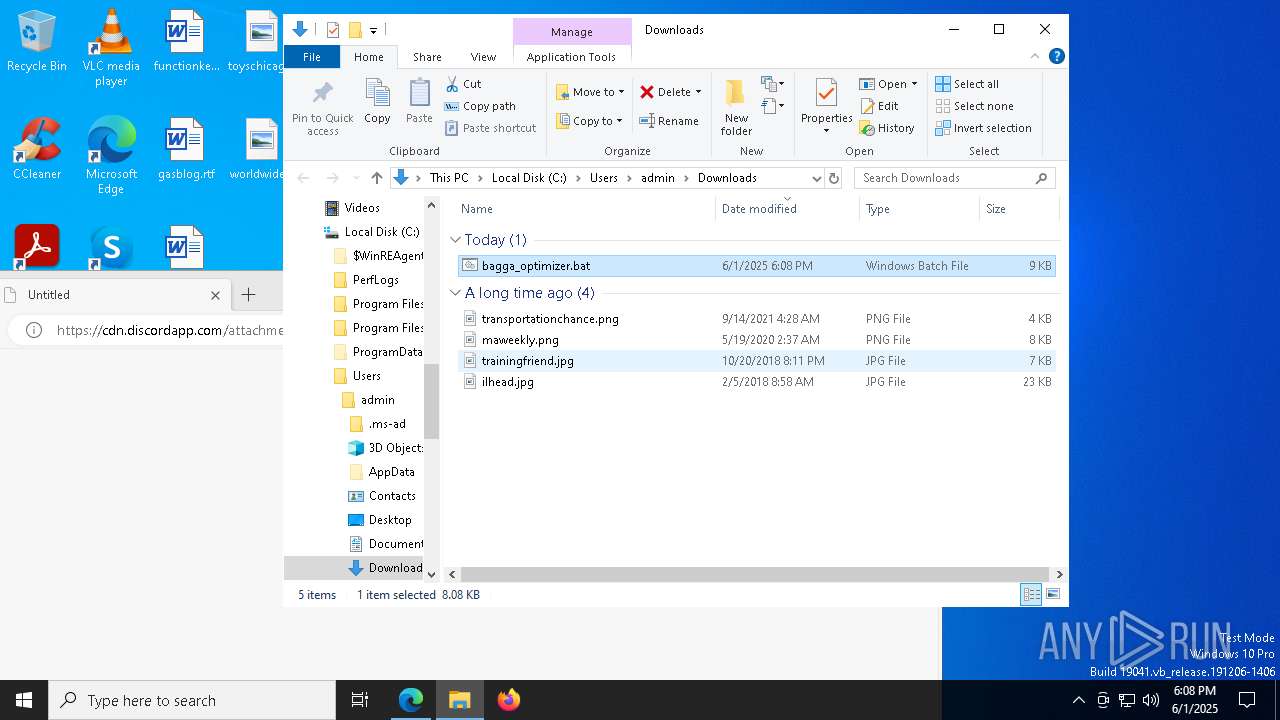1280x720 pixels.
Task: Click the Properties checkmark icon
Action: 826,93
